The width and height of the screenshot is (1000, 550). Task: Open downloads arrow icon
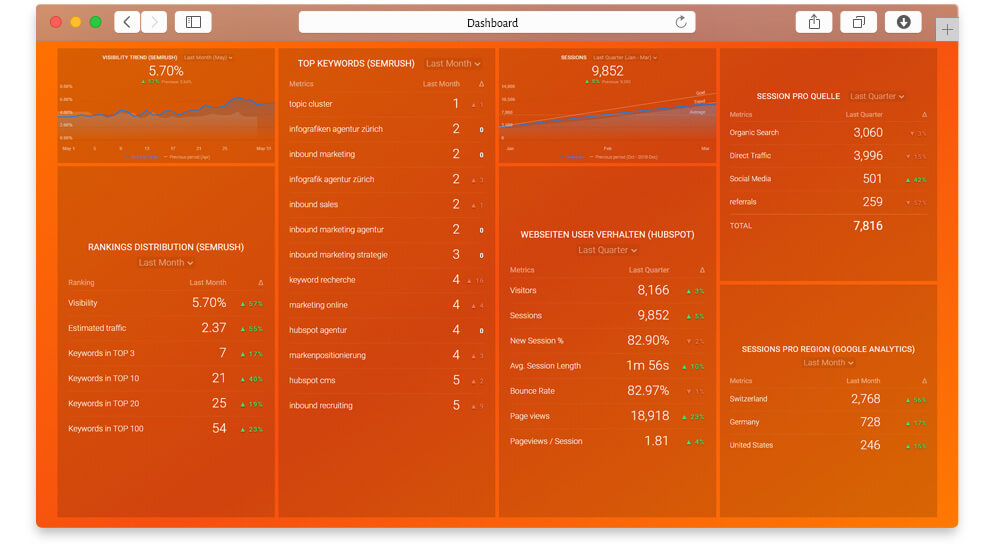[x=903, y=22]
